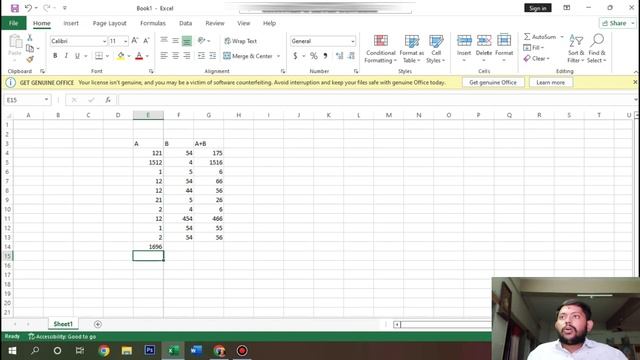Screen dimensions: 640x360
Task: Open the font size dropdown
Action: [125, 41]
